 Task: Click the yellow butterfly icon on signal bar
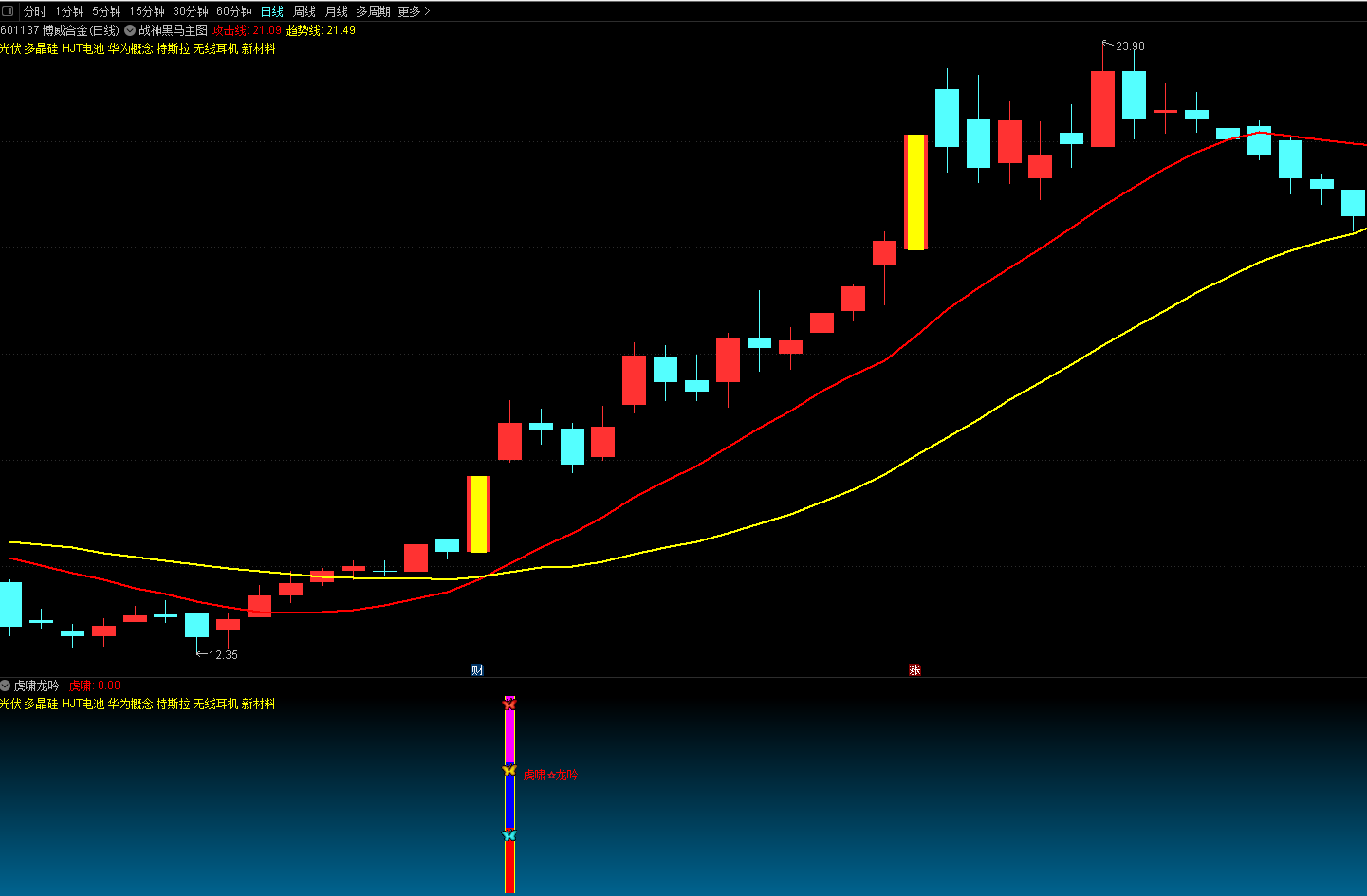509,770
